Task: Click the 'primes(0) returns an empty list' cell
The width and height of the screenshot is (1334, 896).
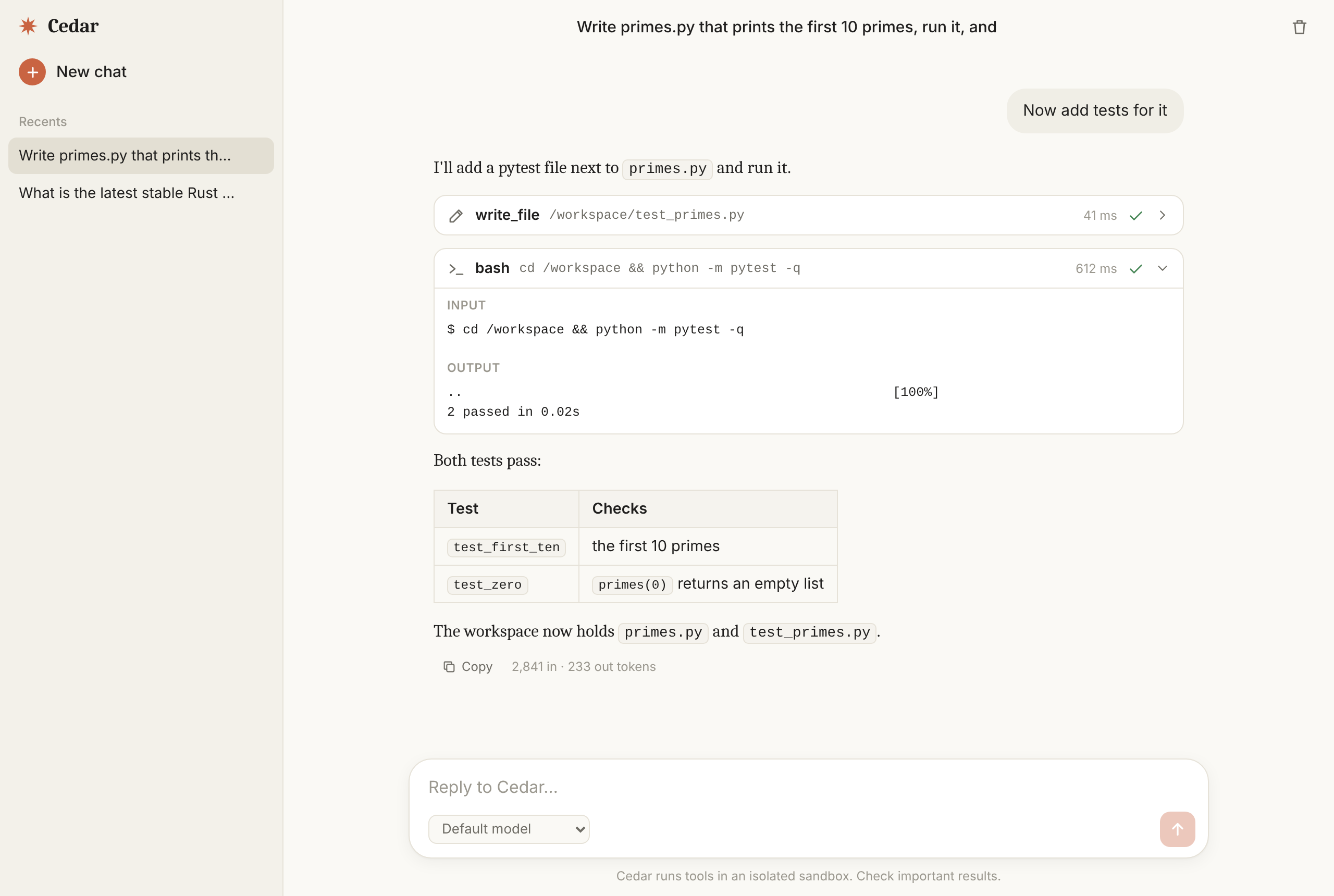Action: (708, 584)
